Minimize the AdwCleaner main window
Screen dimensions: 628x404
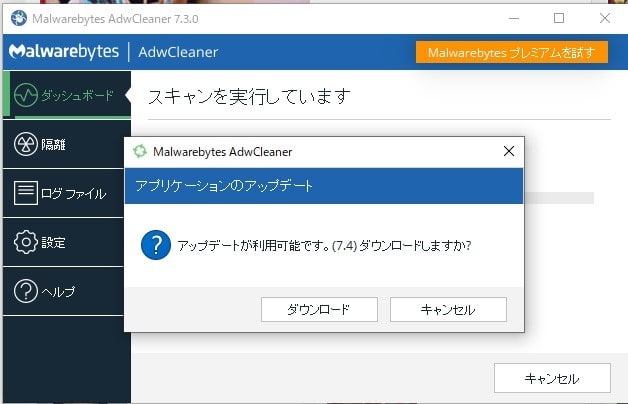point(514,18)
